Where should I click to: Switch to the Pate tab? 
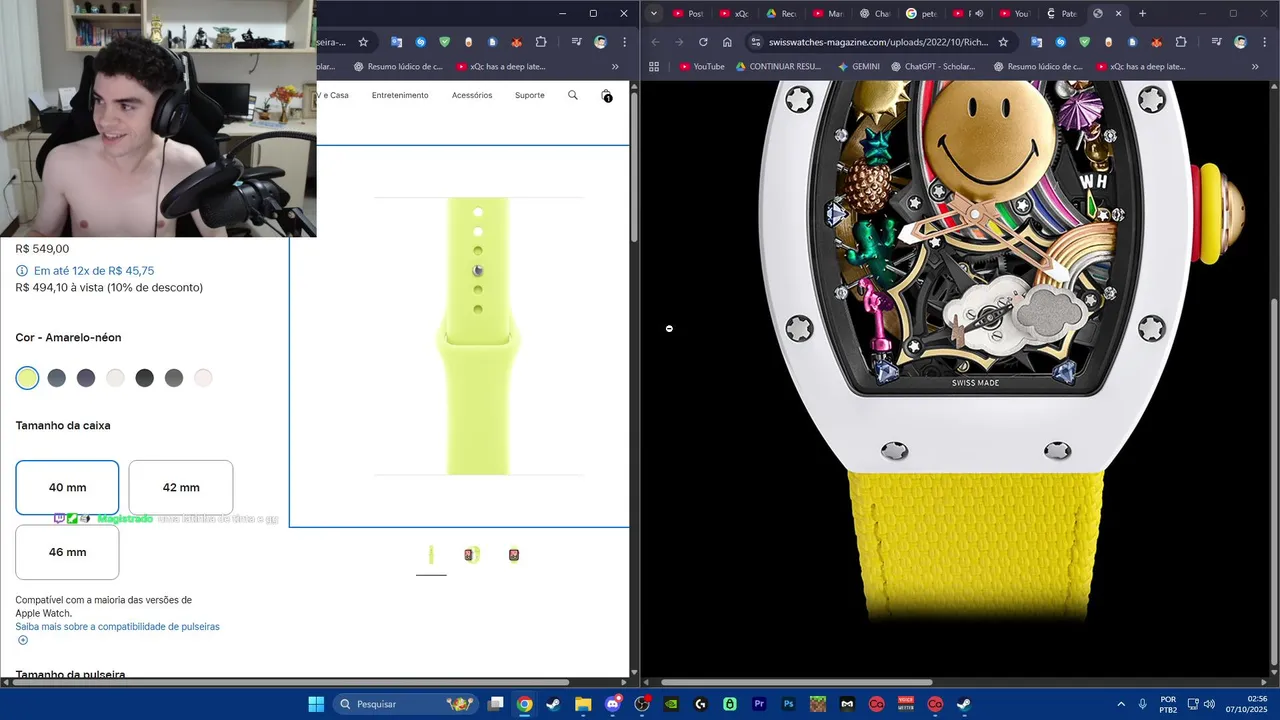1060,13
